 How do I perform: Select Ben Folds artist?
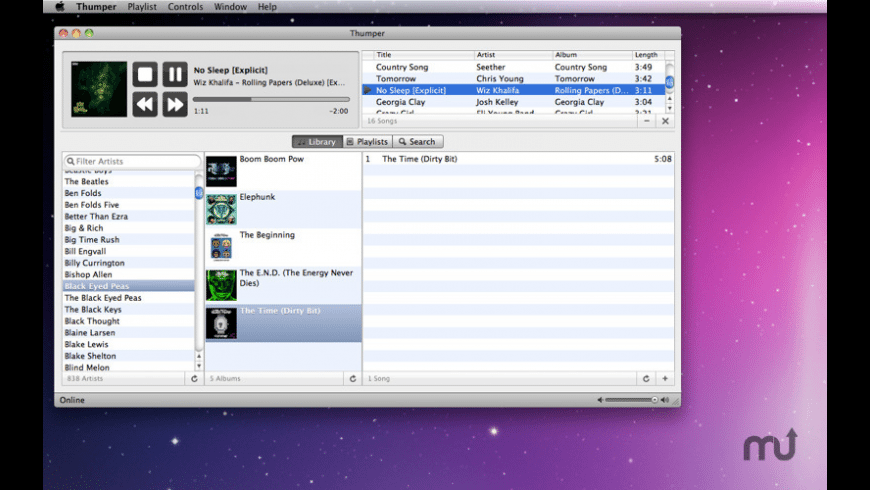(x=129, y=193)
